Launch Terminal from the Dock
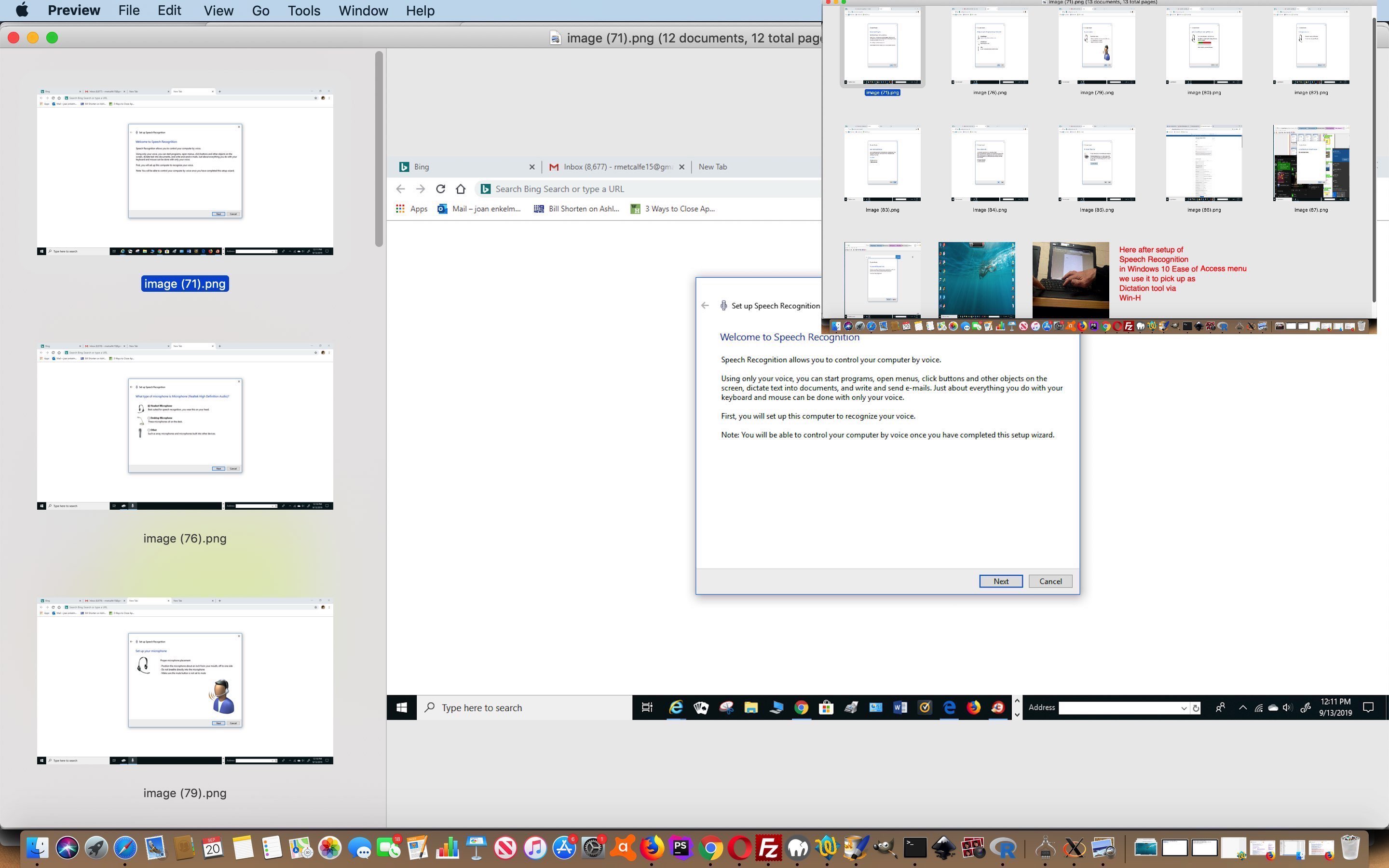The width and height of the screenshot is (1389, 868). pyautogui.click(x=915, y=848)
